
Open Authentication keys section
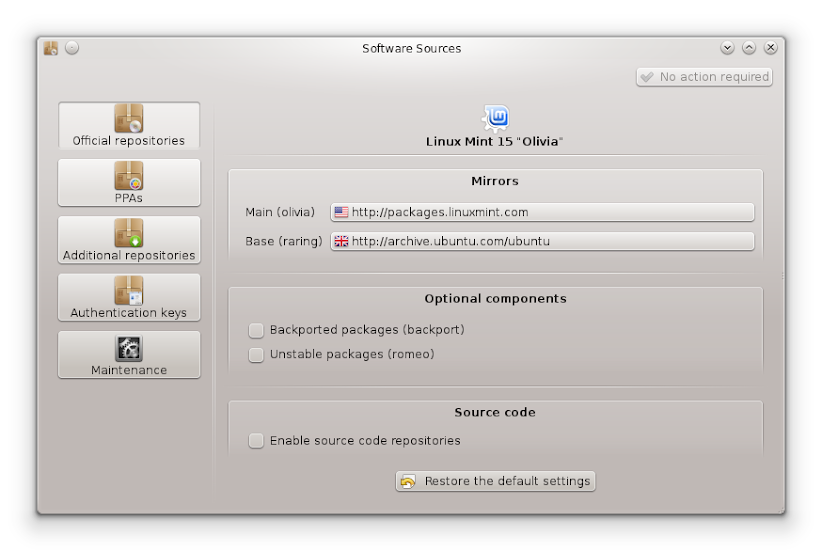(129, 297)
